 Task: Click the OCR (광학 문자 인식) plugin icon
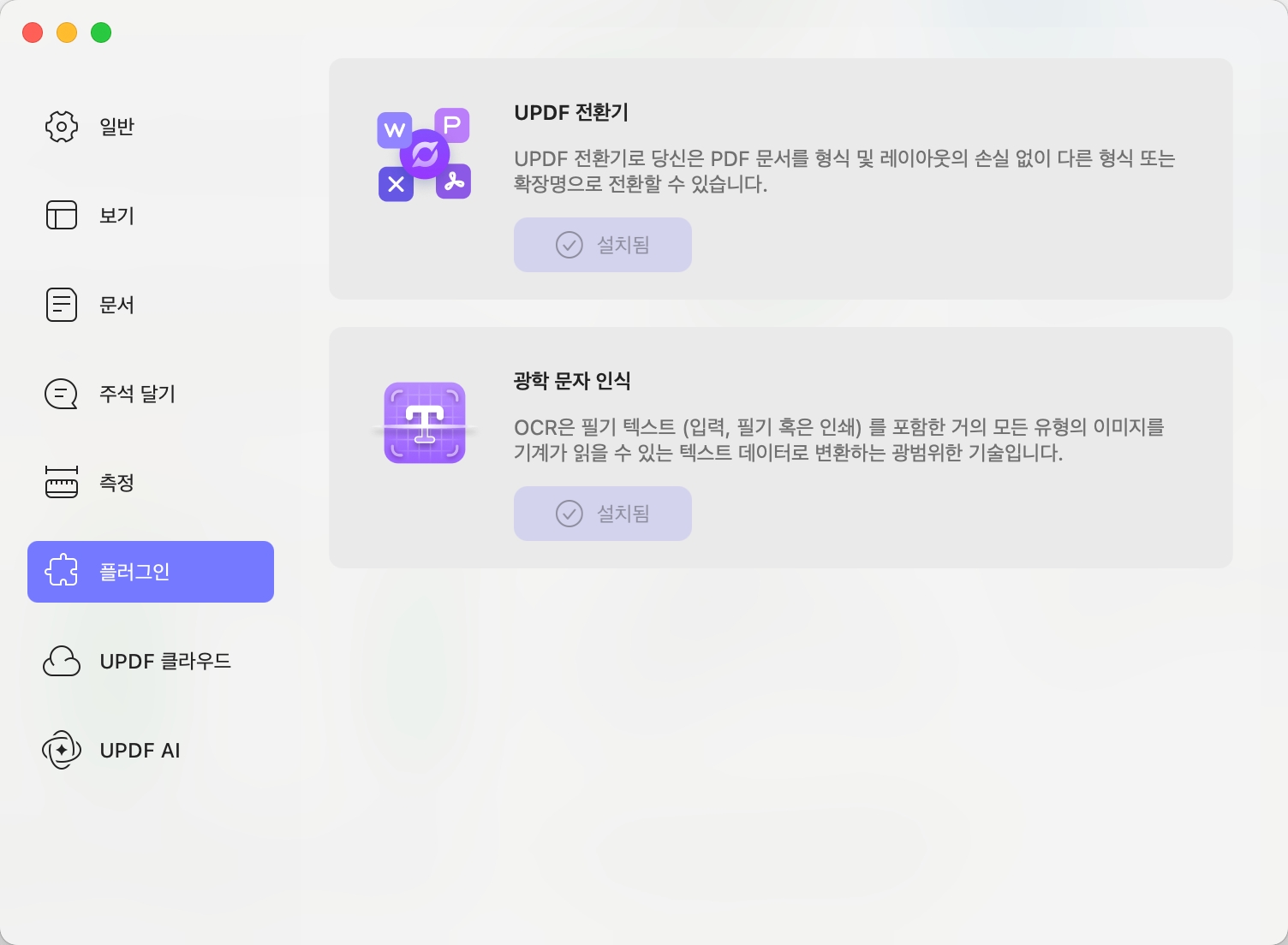[x=425, y=423]
